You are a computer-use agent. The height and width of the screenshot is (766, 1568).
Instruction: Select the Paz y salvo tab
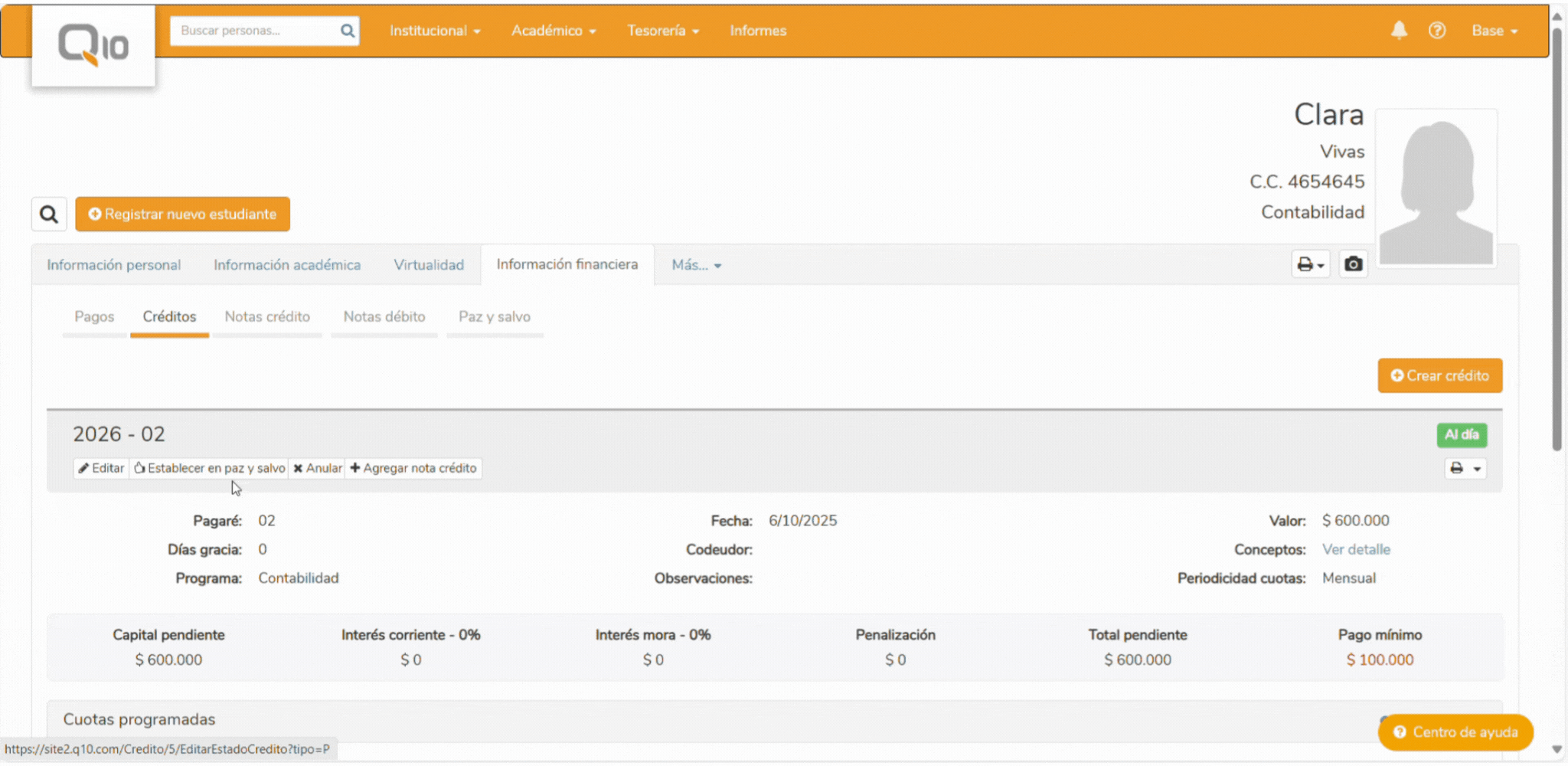point(494,317)
